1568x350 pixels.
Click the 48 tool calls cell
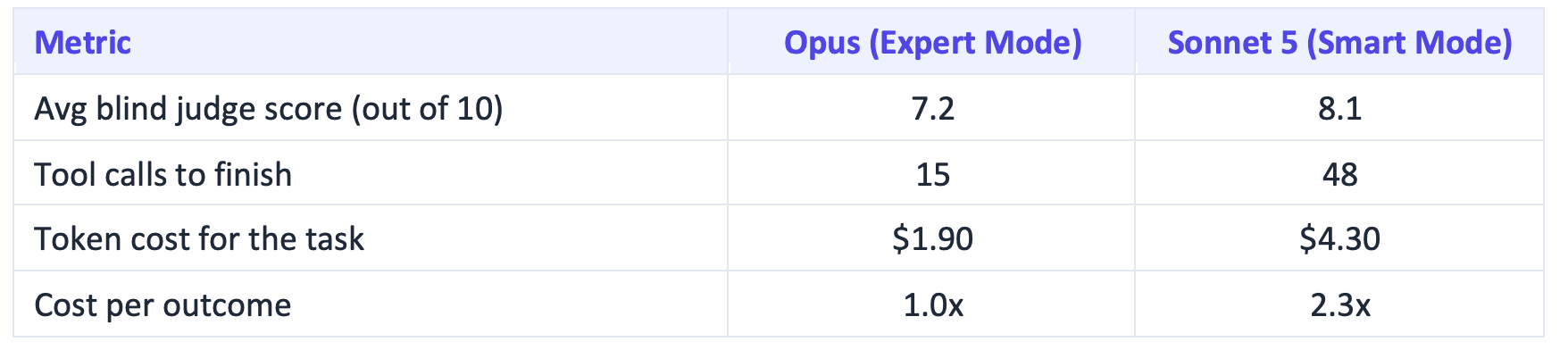pyautogui.click(x=1339, y=174)
